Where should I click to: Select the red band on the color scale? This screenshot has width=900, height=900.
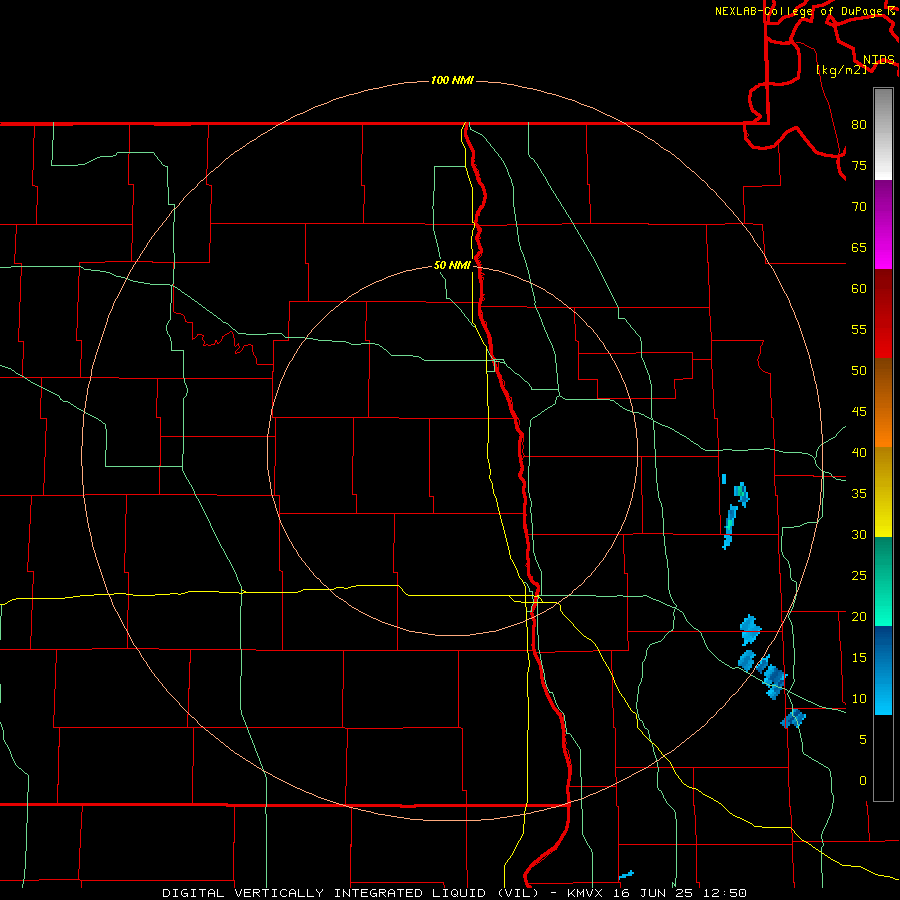click(883, 314)
